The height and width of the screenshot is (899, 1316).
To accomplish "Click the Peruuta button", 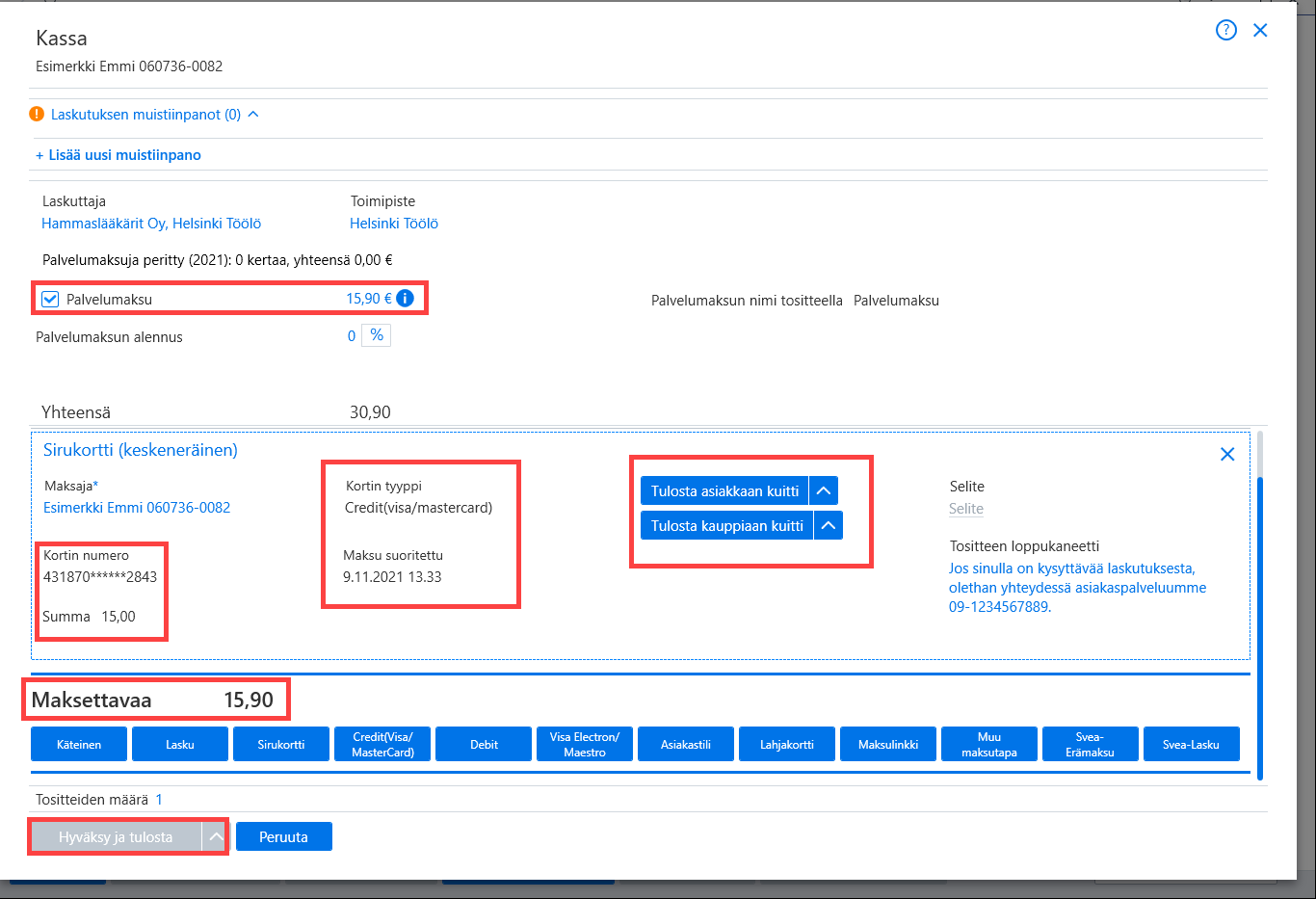I will click(x=283, y=837).
